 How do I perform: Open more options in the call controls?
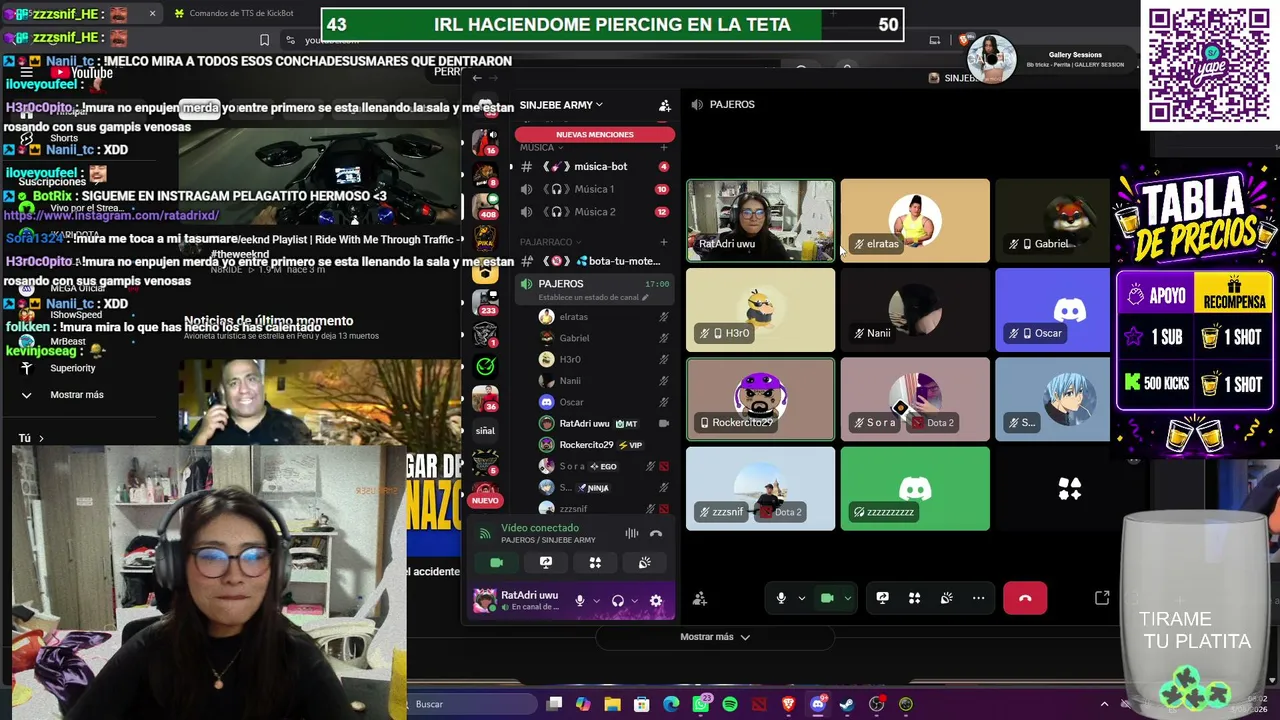coord(978,598)
